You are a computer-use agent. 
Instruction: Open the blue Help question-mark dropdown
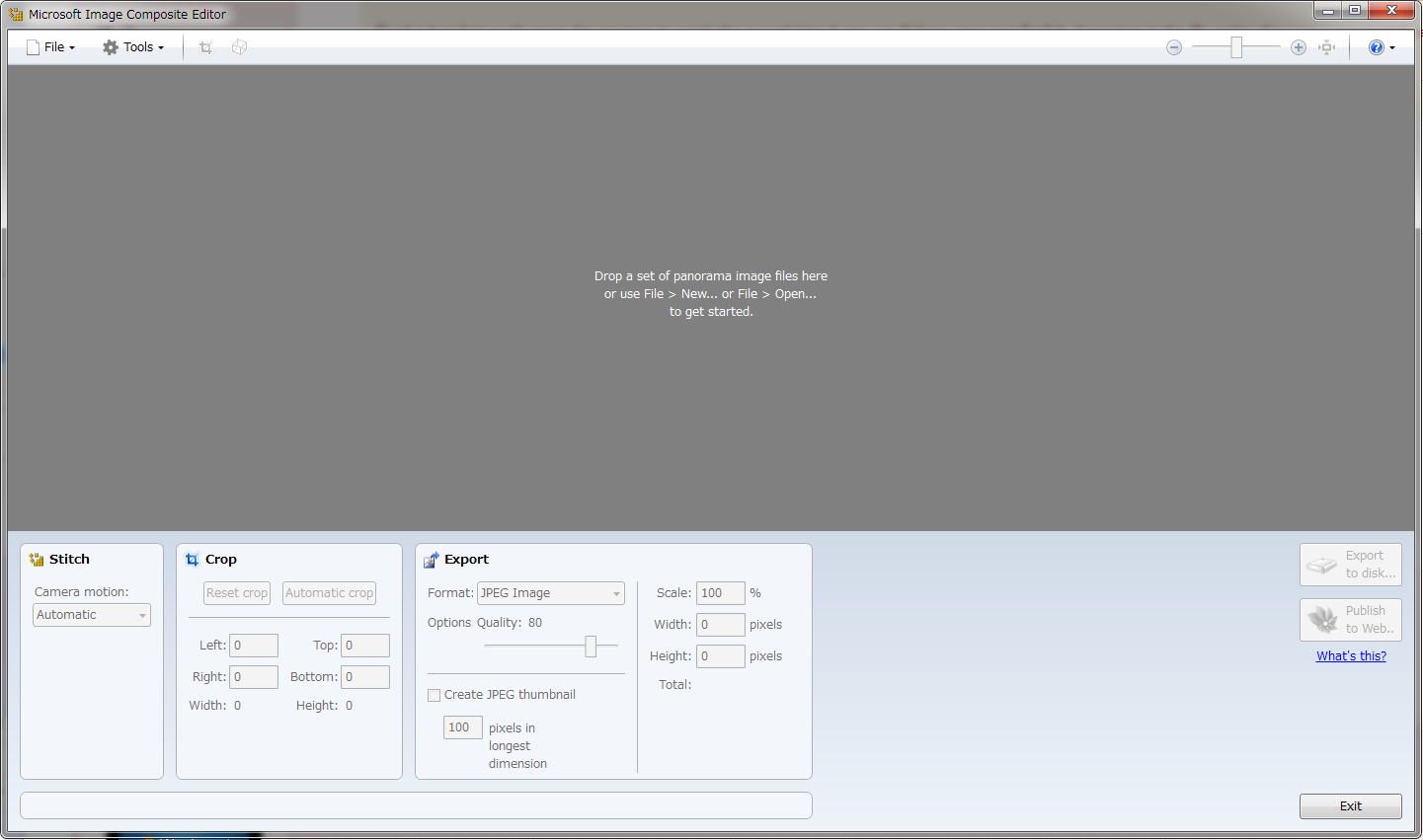pyautogui.click(x=1382, y=47)
